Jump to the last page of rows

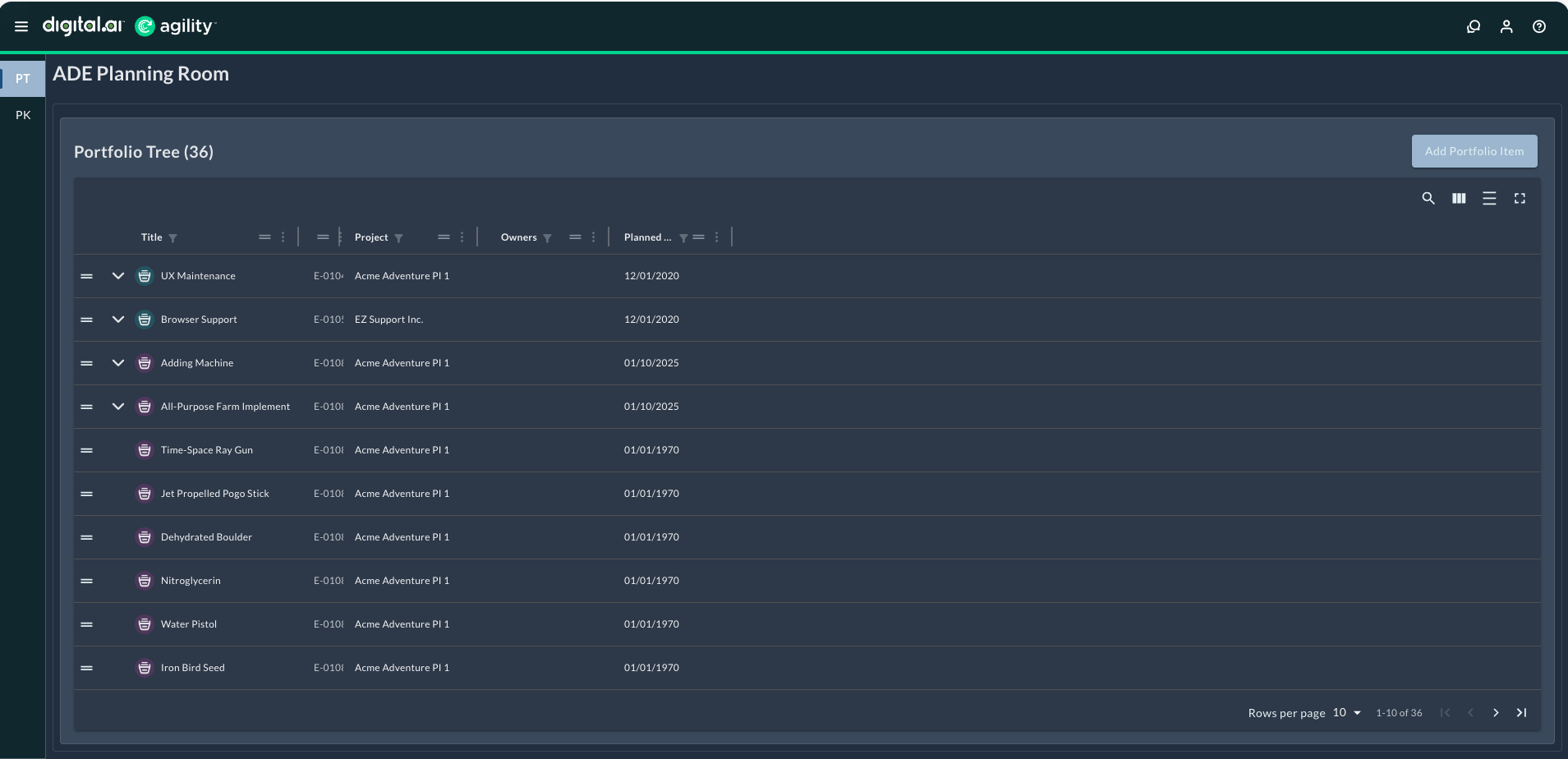click(x=1520, y=712)
